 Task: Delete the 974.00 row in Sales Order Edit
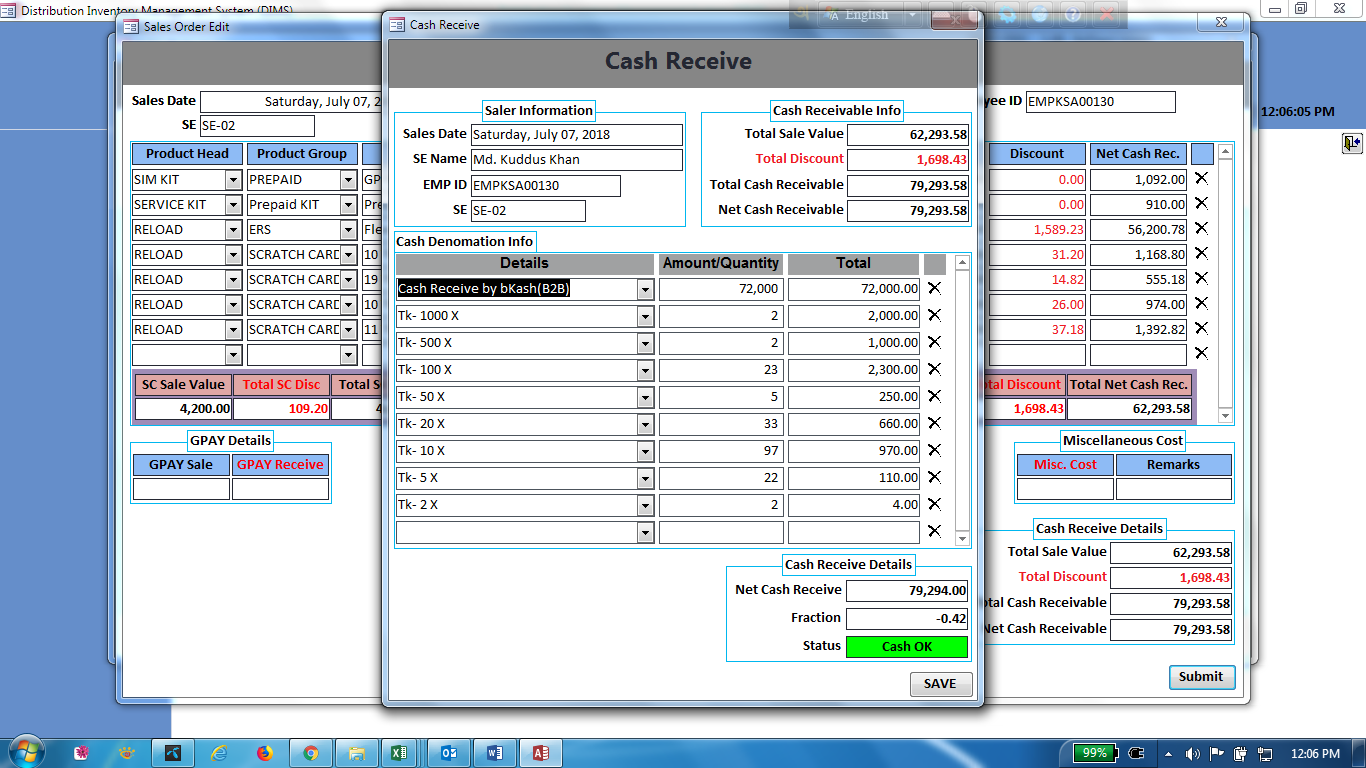[x=1201, y=304]
